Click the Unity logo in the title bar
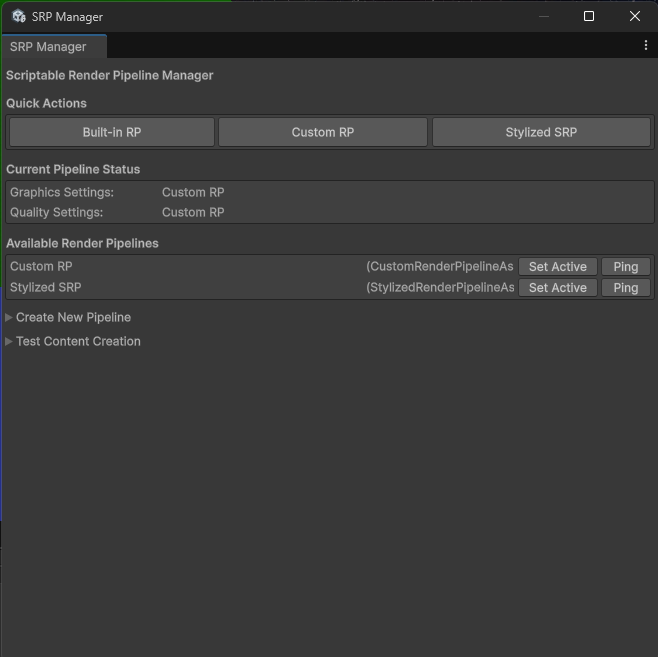Image resolution: width=658 pixels, height=657 pixels. [x=18, y=16]
